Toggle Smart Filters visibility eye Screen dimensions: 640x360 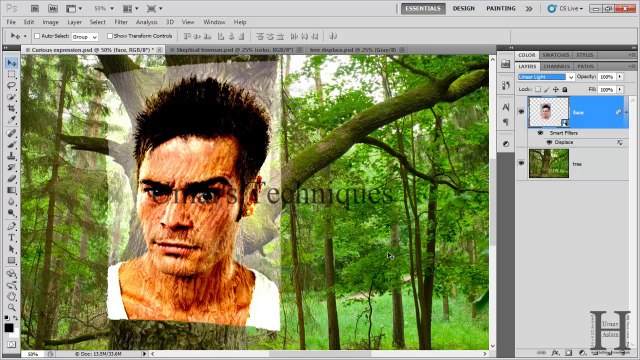point(540,133)
